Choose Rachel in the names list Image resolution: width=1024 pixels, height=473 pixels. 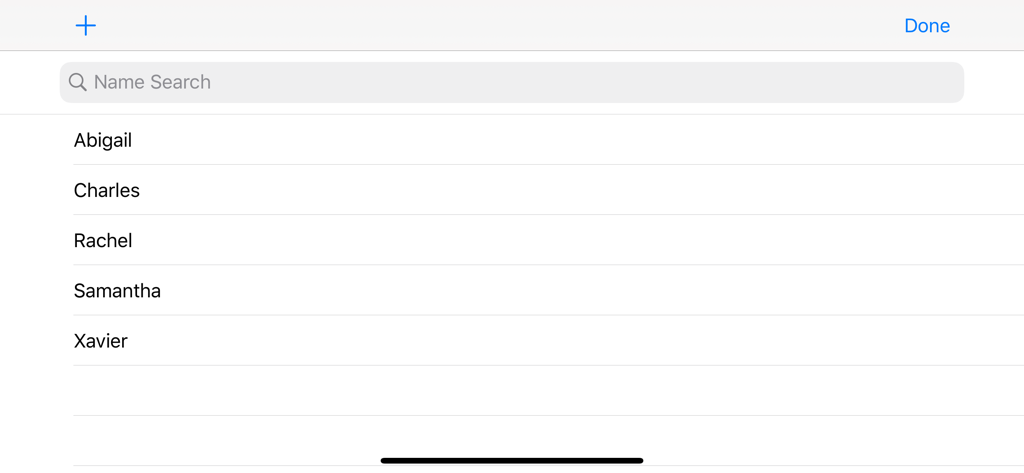tap(103, 240)
